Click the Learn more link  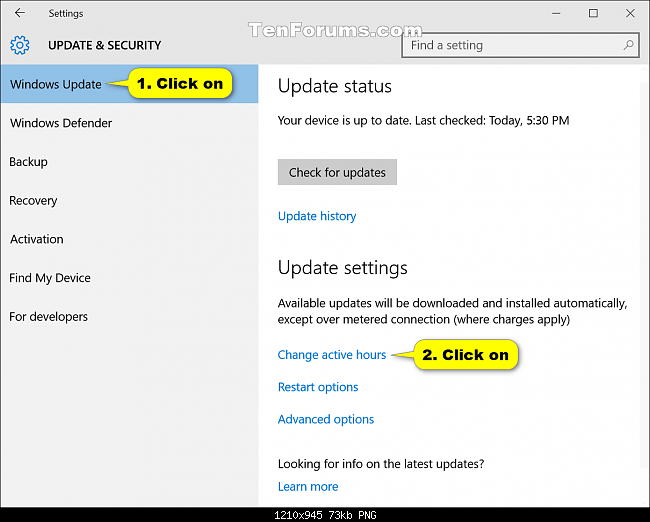coord(308,486)
